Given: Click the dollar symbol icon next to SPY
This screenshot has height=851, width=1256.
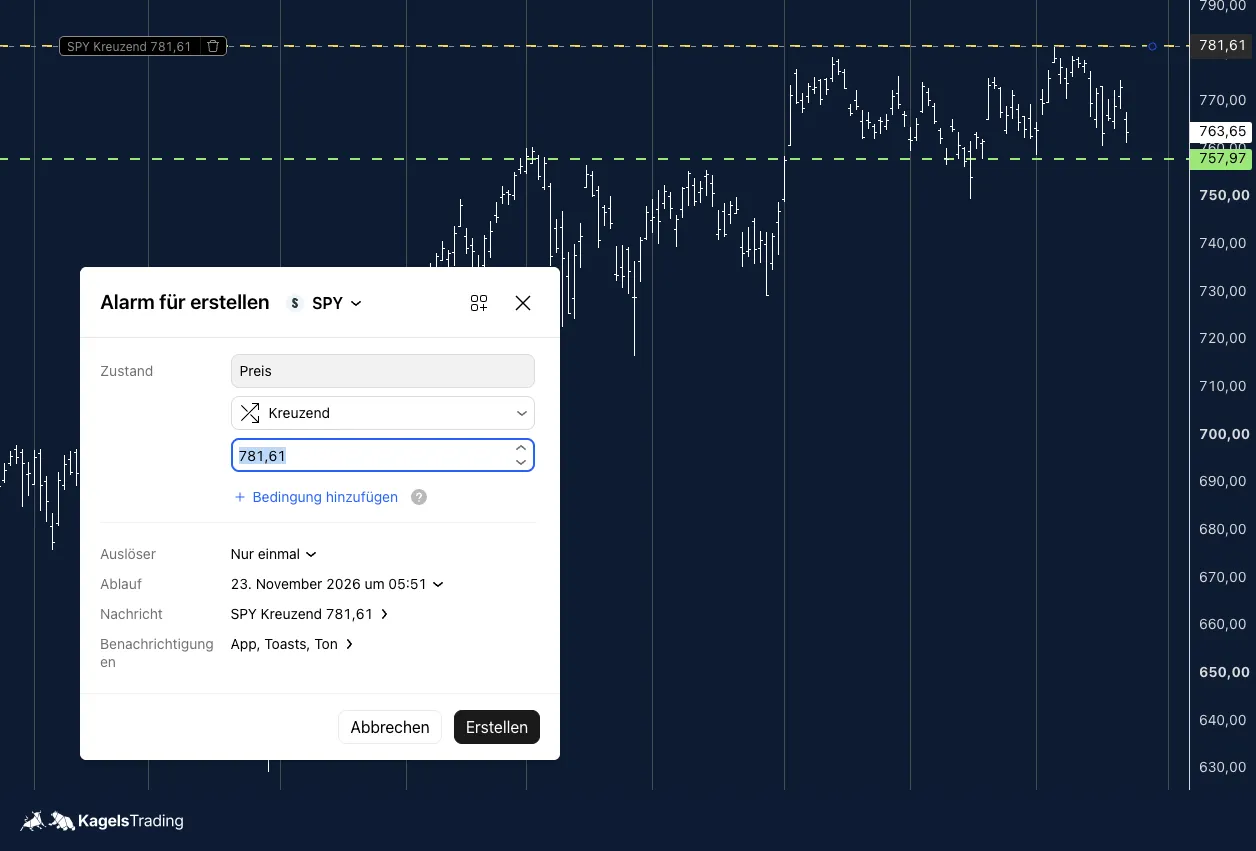Looking at the screenshot, I should pos(294,303).
